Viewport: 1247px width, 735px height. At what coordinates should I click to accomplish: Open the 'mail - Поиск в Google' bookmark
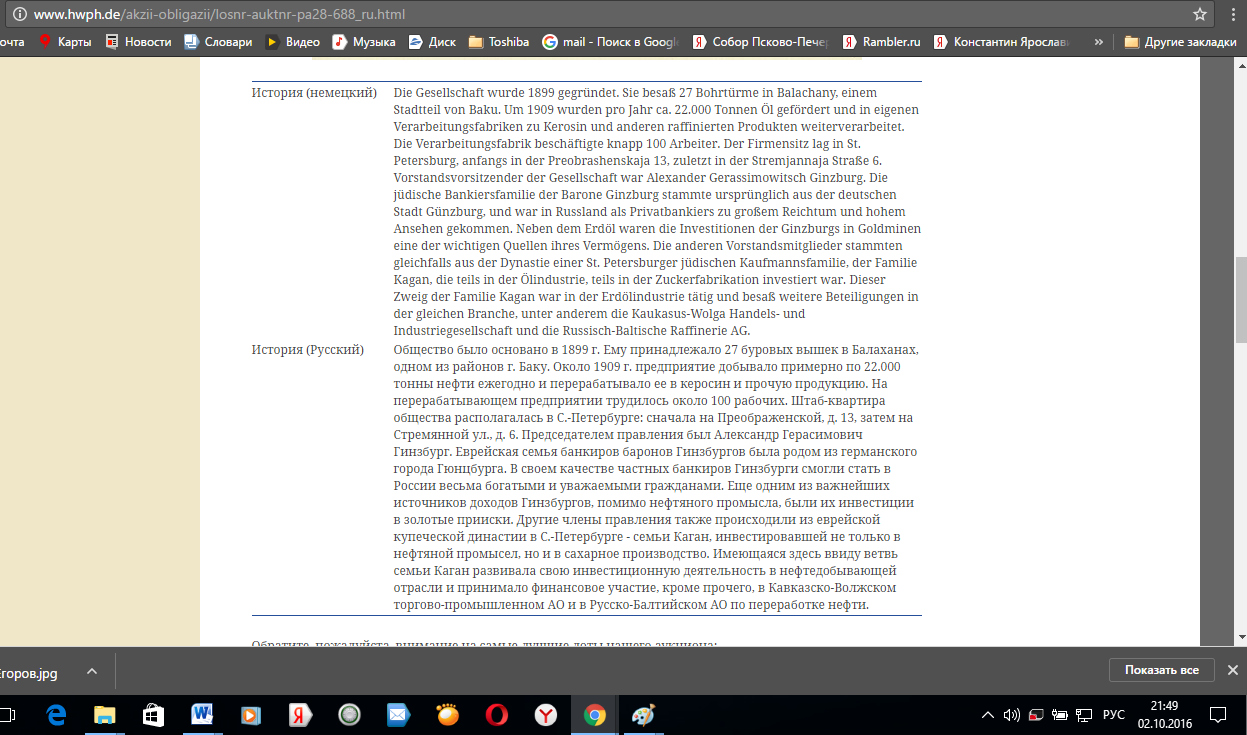611,42
